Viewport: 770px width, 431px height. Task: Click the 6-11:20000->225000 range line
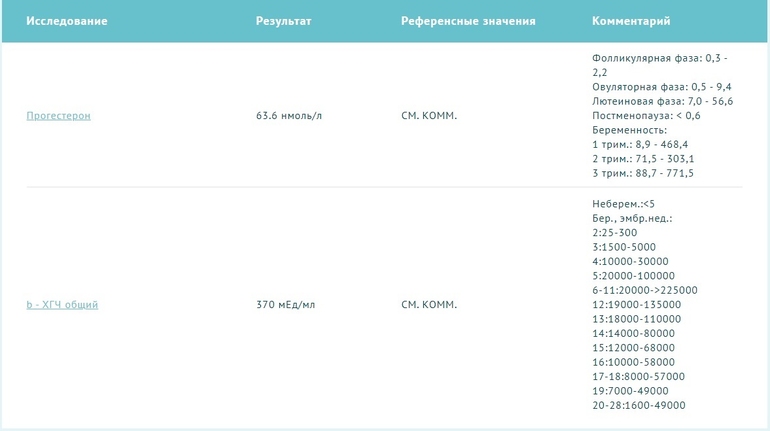coord(644,290)
